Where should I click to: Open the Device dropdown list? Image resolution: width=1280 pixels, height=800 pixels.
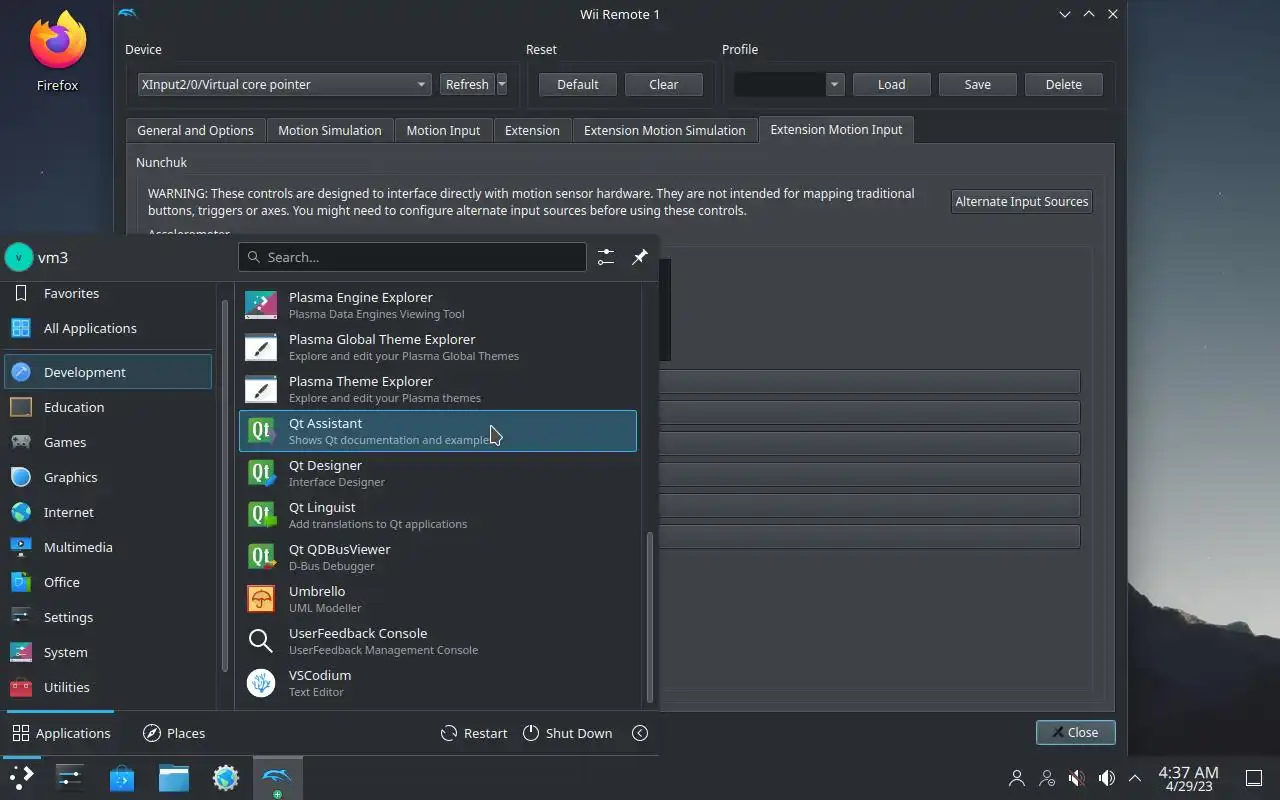coord(284,85)
